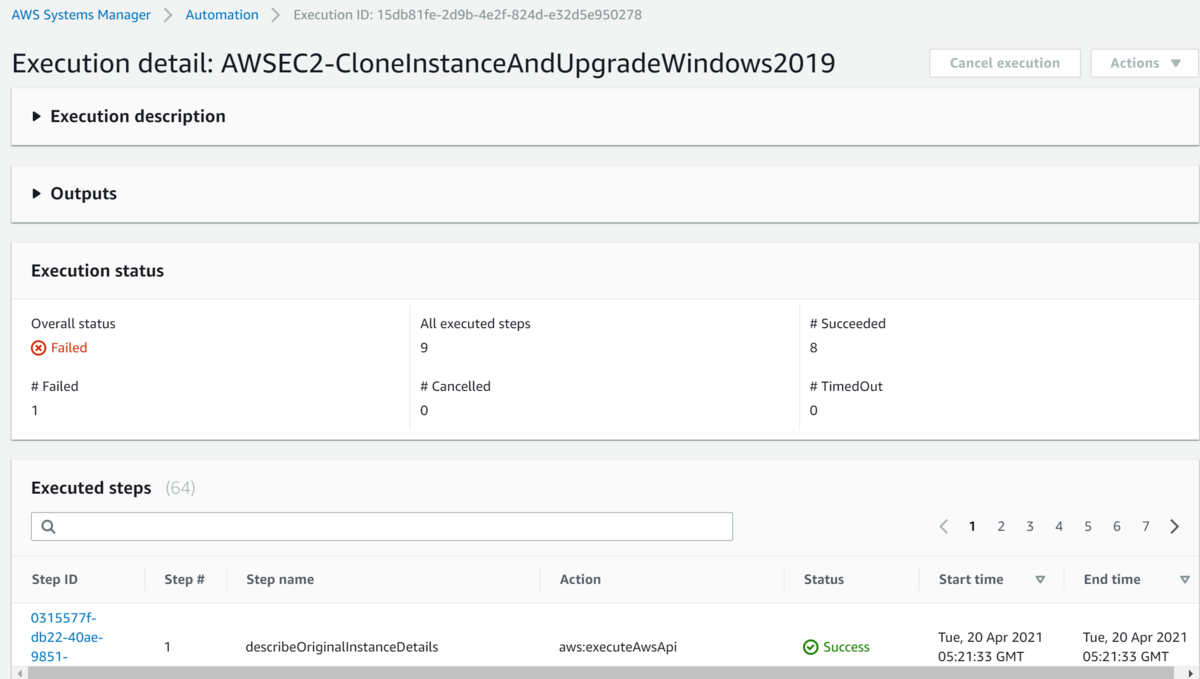1200x679 pixels.
Task: Click the search magnifier icon
Action: 48,527
